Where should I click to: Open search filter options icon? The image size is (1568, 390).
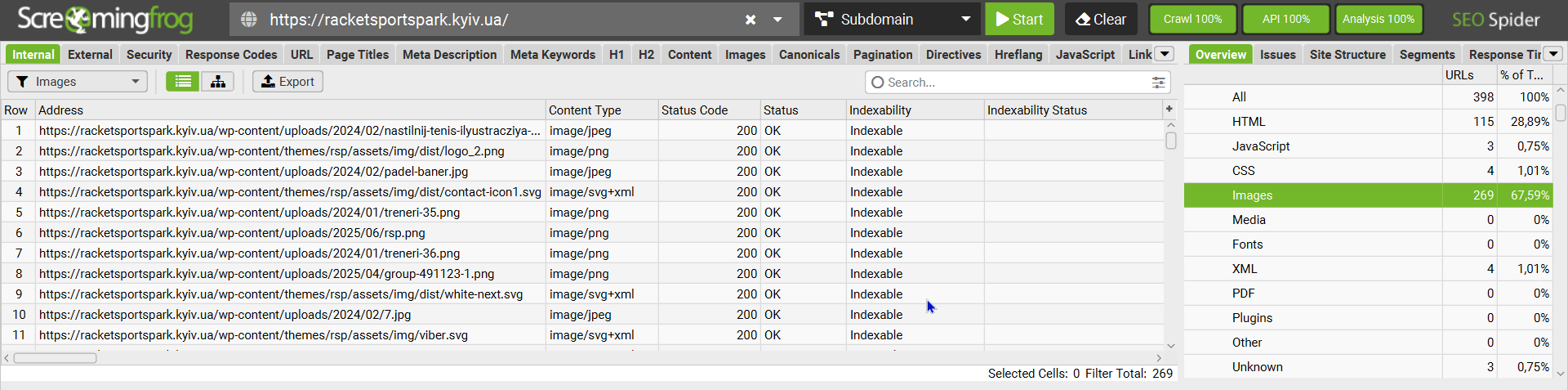(1158, 83)
